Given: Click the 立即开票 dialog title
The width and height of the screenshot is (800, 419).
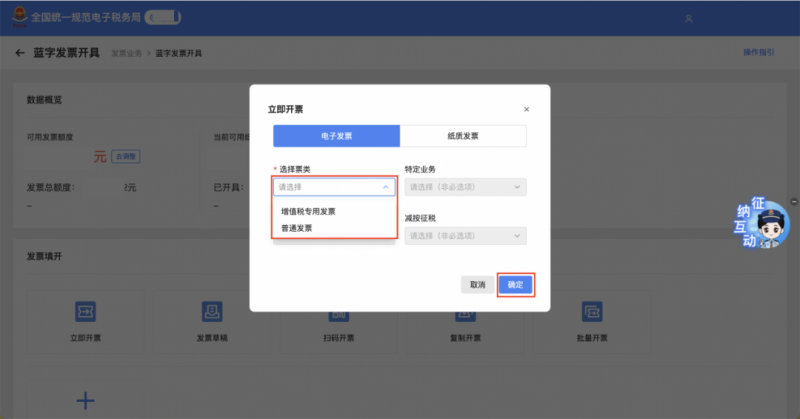Looking at the screenshot, I should point(285,109).
